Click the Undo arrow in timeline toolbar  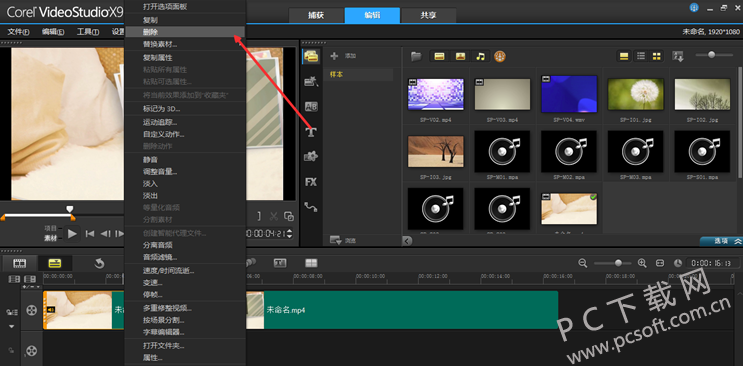pos(99,264)
